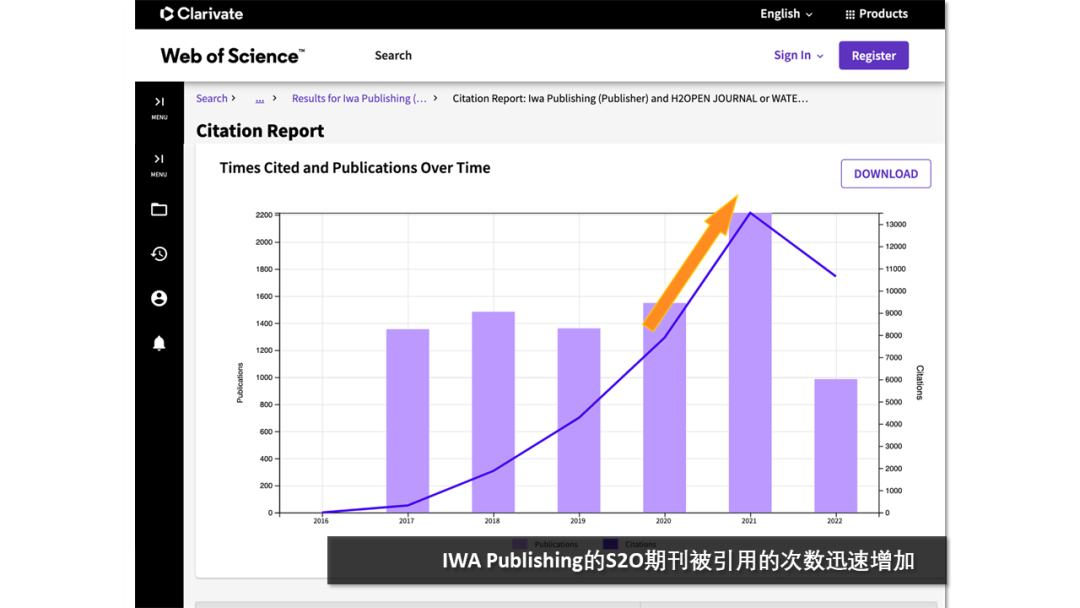The width and height of the screenshot is (1080, 608).
Task: Select the 2017 publications bar
Action: tap(408, 421)
